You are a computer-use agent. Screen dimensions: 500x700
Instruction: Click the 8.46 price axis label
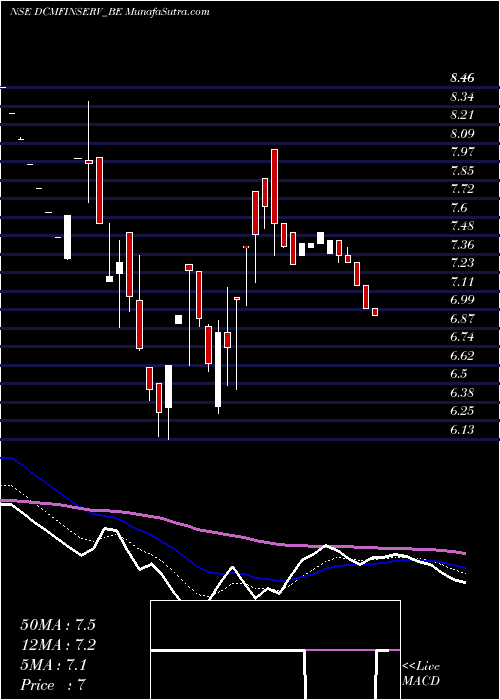462,78
